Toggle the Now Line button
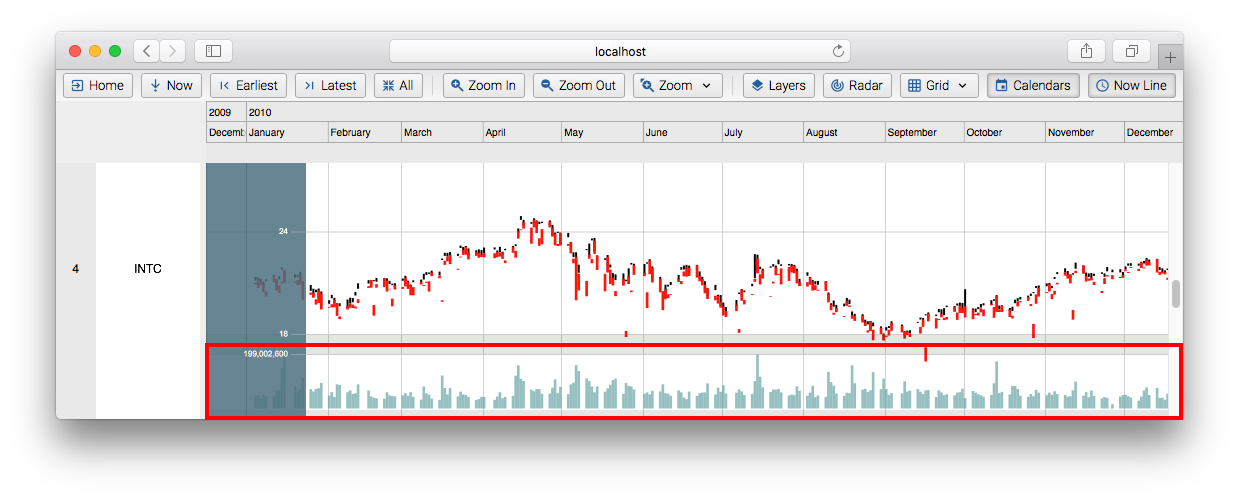The image size is (1239, 499). [x=1131, y=85]
